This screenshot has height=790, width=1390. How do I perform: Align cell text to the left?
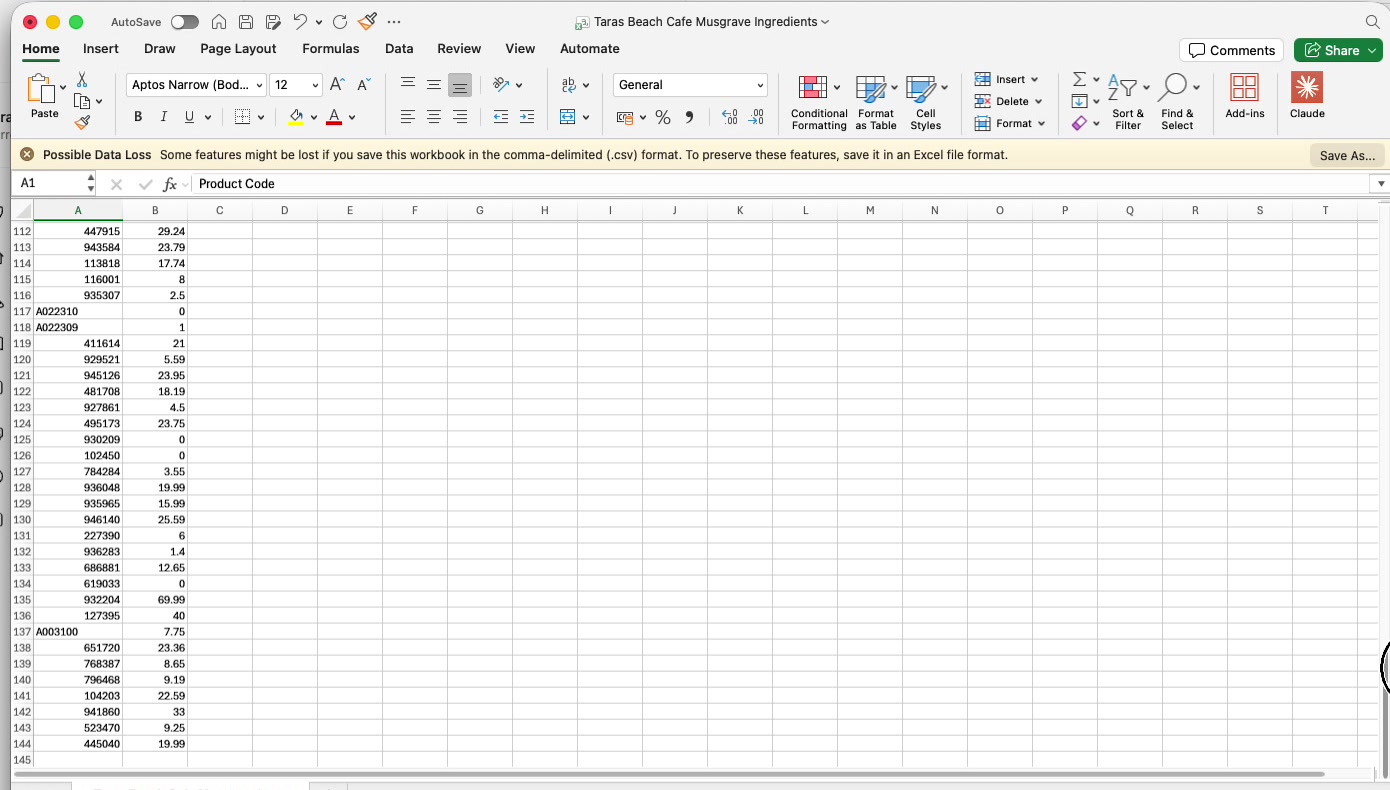point(408,117)
